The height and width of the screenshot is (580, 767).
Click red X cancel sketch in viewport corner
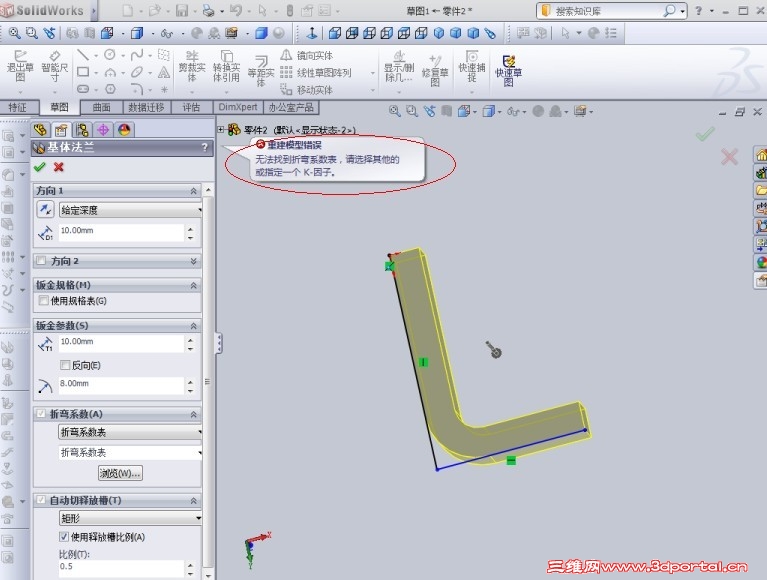[729, 157]
